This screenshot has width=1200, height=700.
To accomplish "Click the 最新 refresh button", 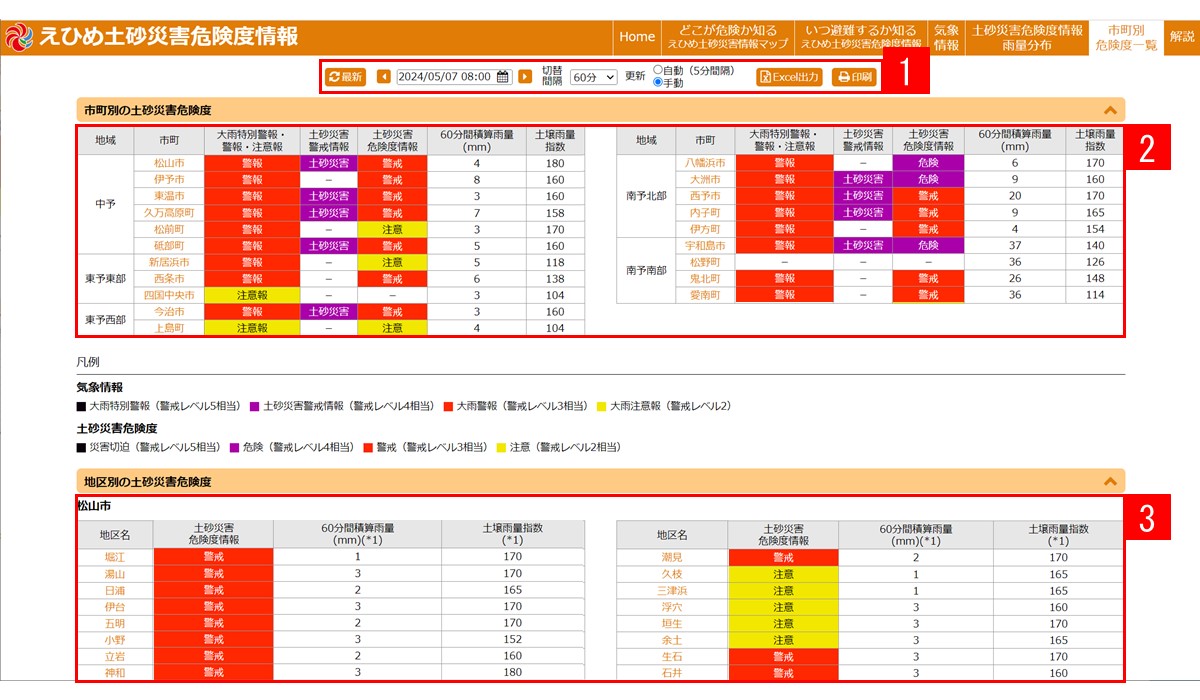I will tap(345, 77).
